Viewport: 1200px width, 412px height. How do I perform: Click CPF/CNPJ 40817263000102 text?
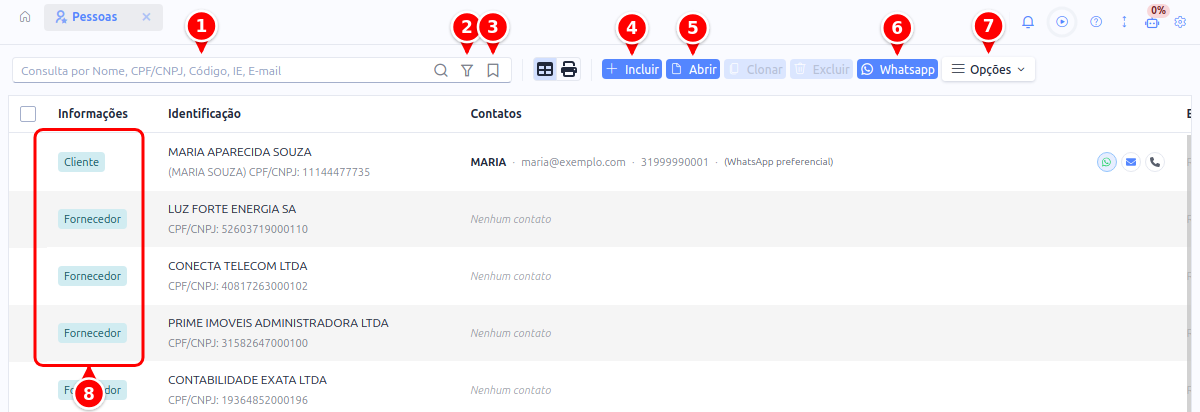pyautogui.click(x=238, y=286)
